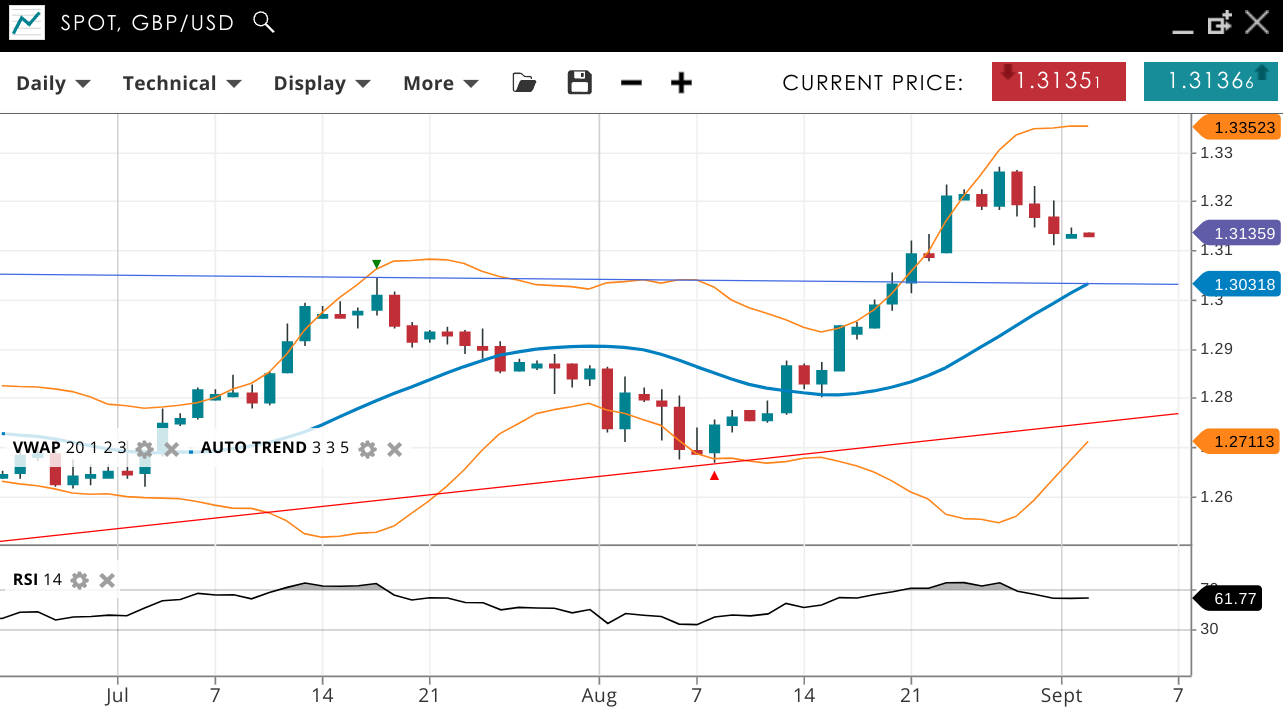Zoom out with the minus icon
Image resolution: width=1283 pixels, height=710 pixels.
[631, 83]
